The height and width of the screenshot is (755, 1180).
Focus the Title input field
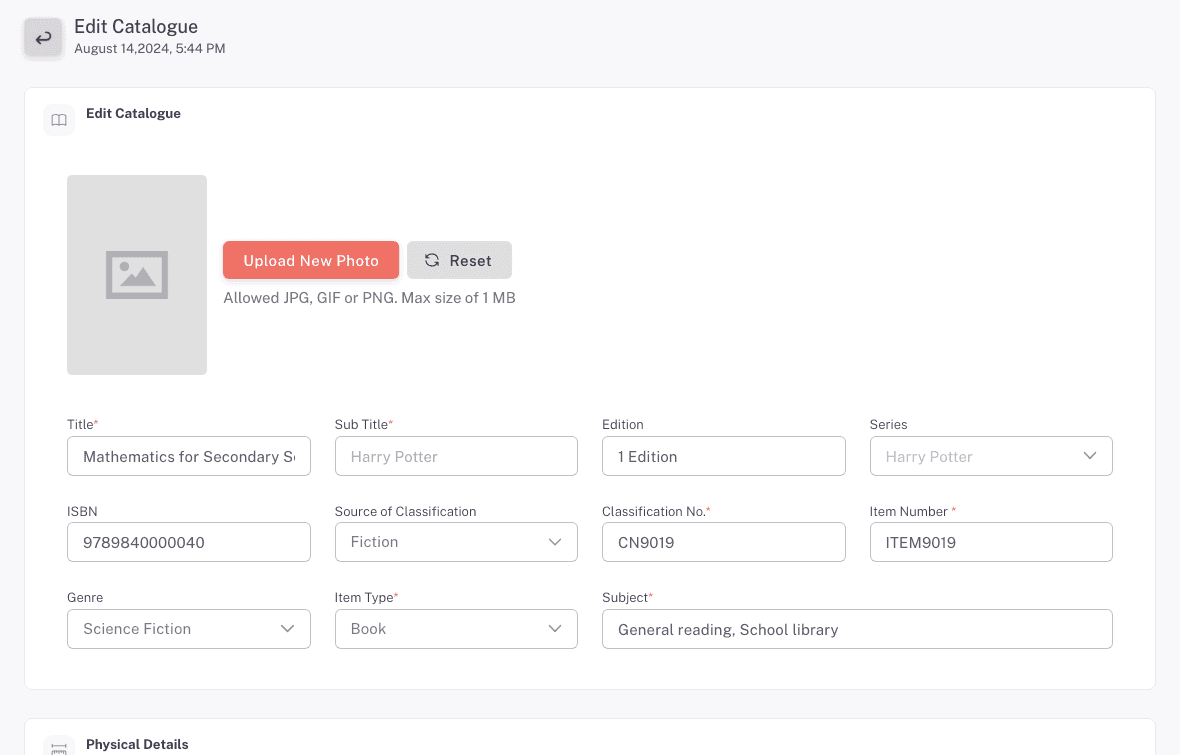point(189,456)
